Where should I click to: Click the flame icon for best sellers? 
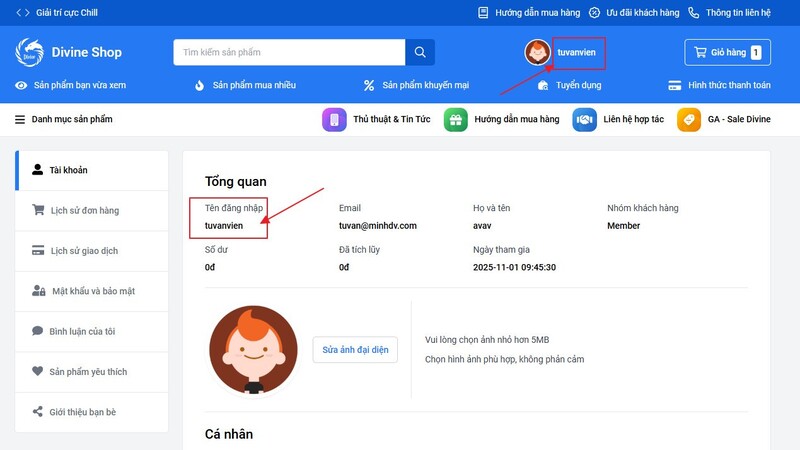pos(199,85)
